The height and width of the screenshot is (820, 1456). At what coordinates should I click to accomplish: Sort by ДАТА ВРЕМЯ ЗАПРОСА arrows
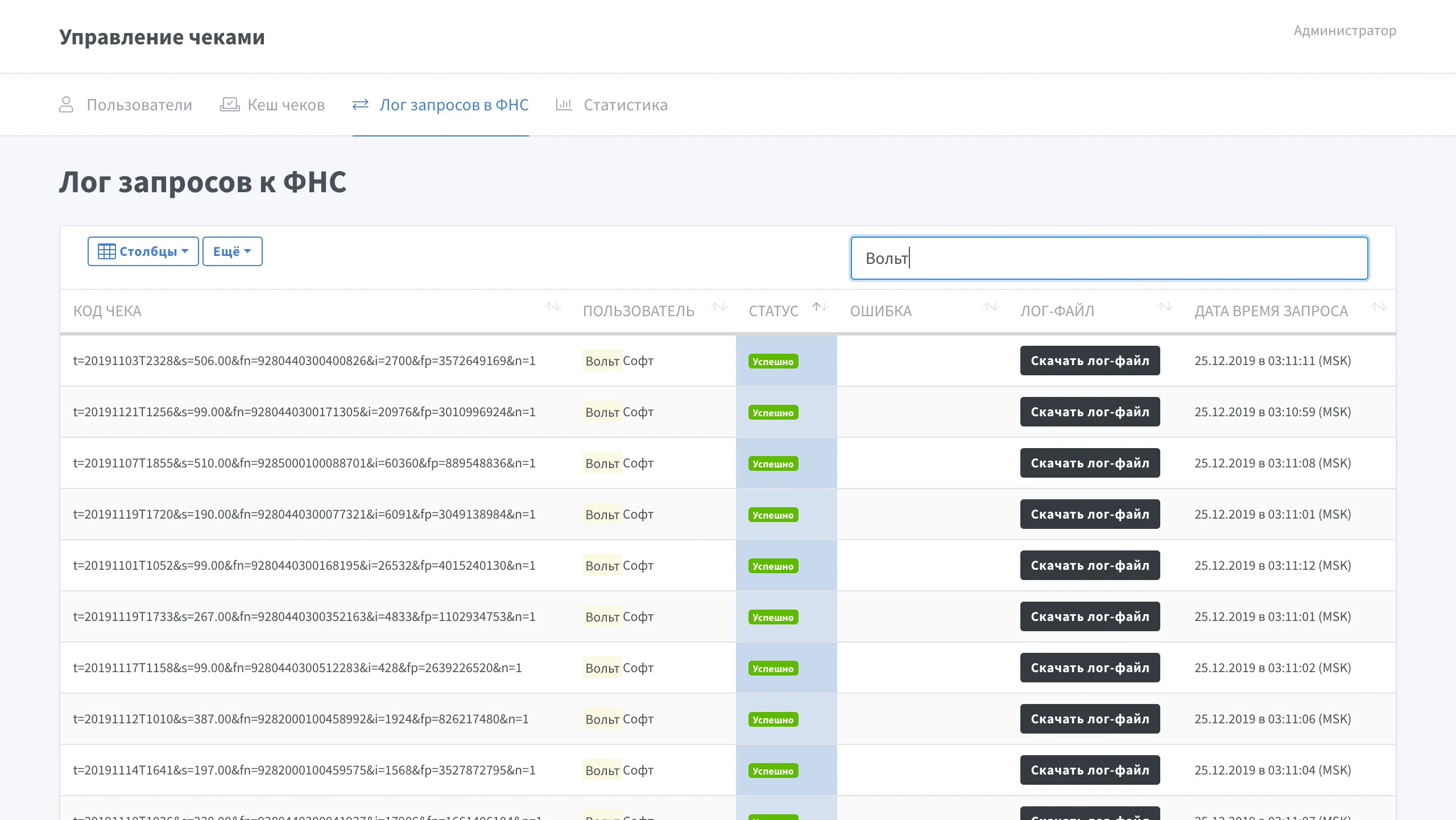pos(1379,308)
